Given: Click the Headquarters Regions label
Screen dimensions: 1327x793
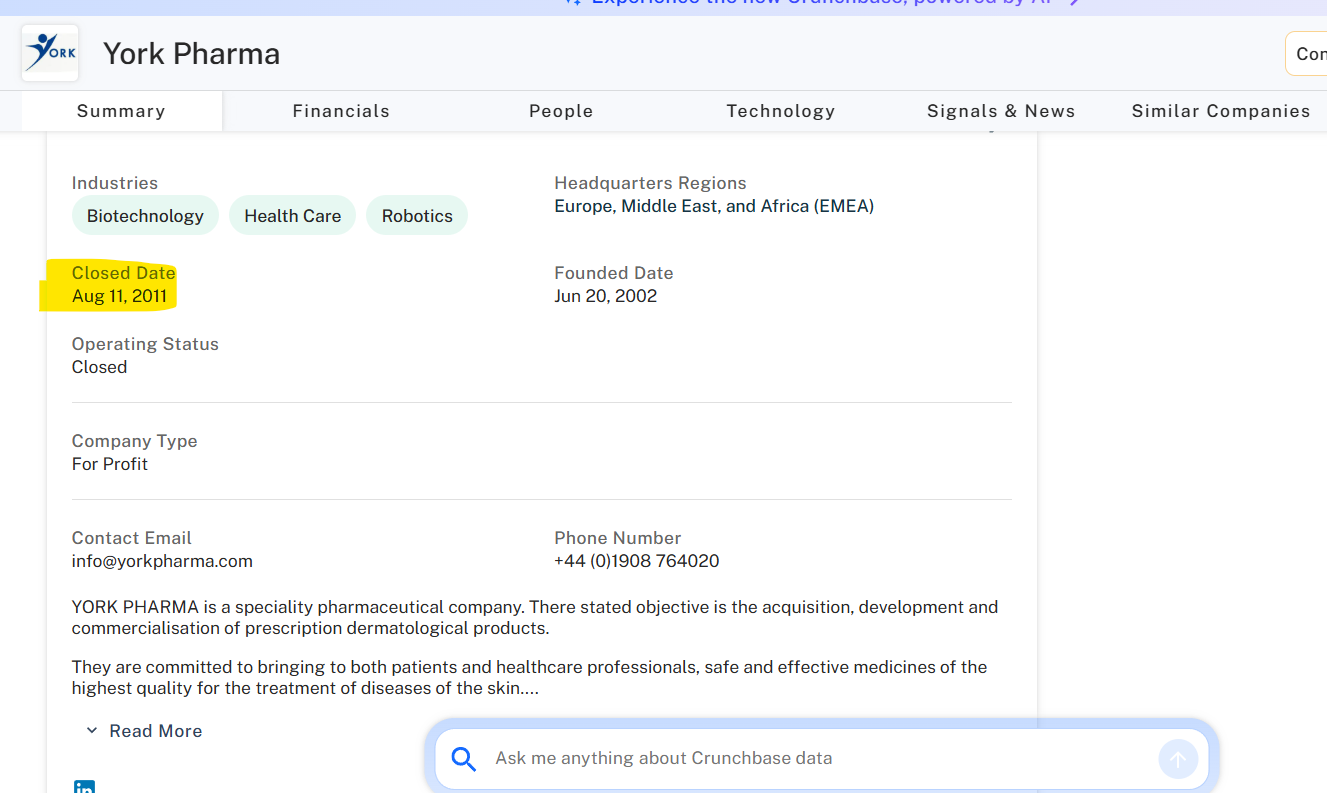Looking at the screenshot, I should coord(650,183).
